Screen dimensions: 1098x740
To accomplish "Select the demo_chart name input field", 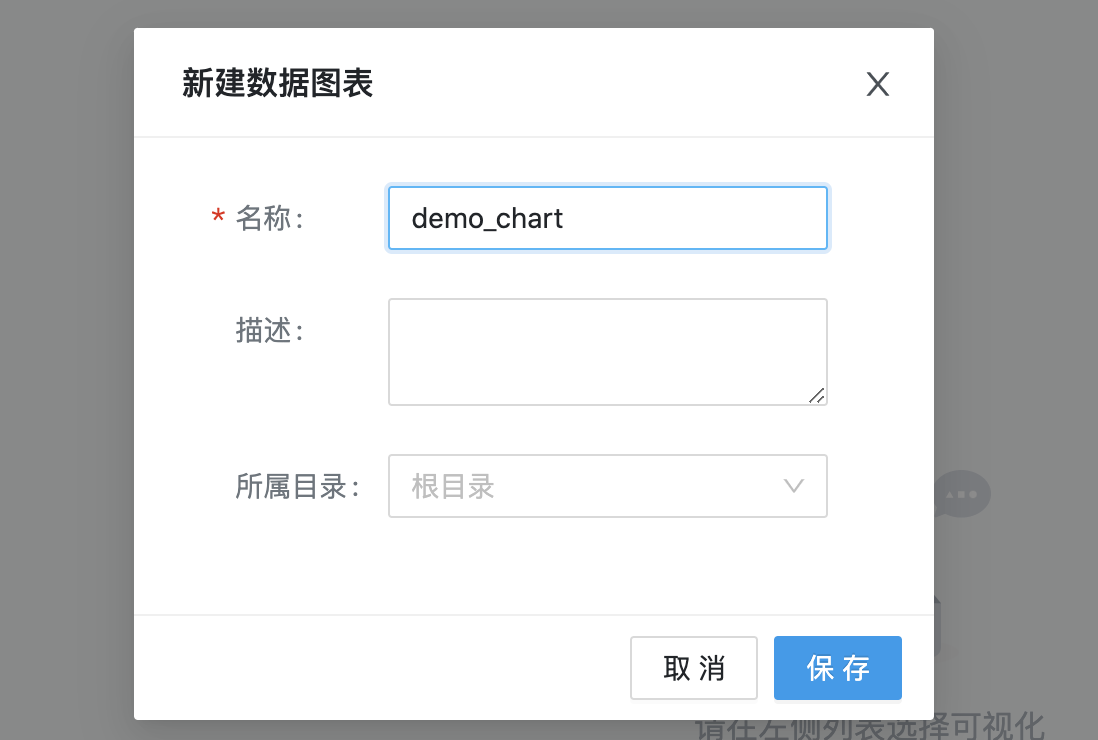I will pos(607,218).
